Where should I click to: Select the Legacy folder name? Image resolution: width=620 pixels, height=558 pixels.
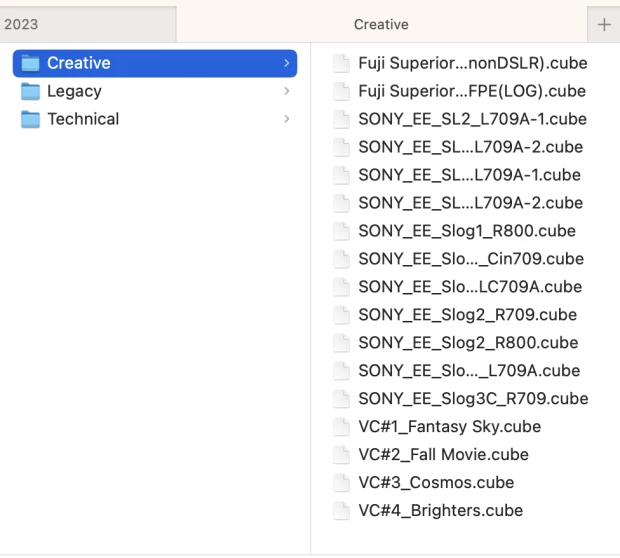pos(74,91)
